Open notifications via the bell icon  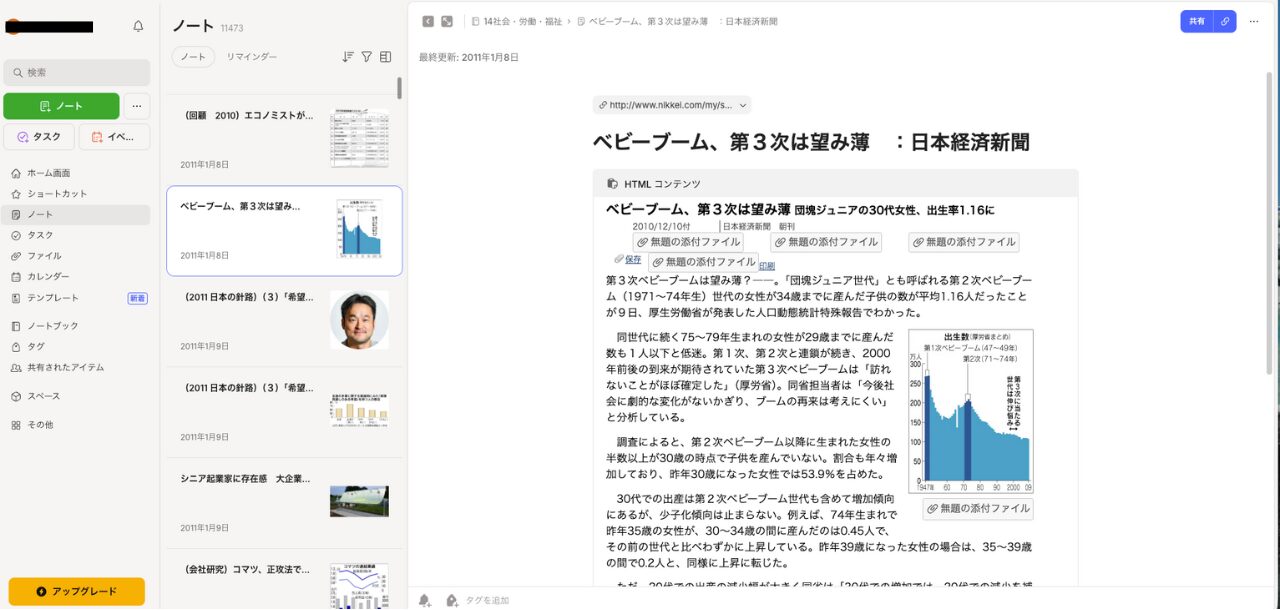pos(138,27)
